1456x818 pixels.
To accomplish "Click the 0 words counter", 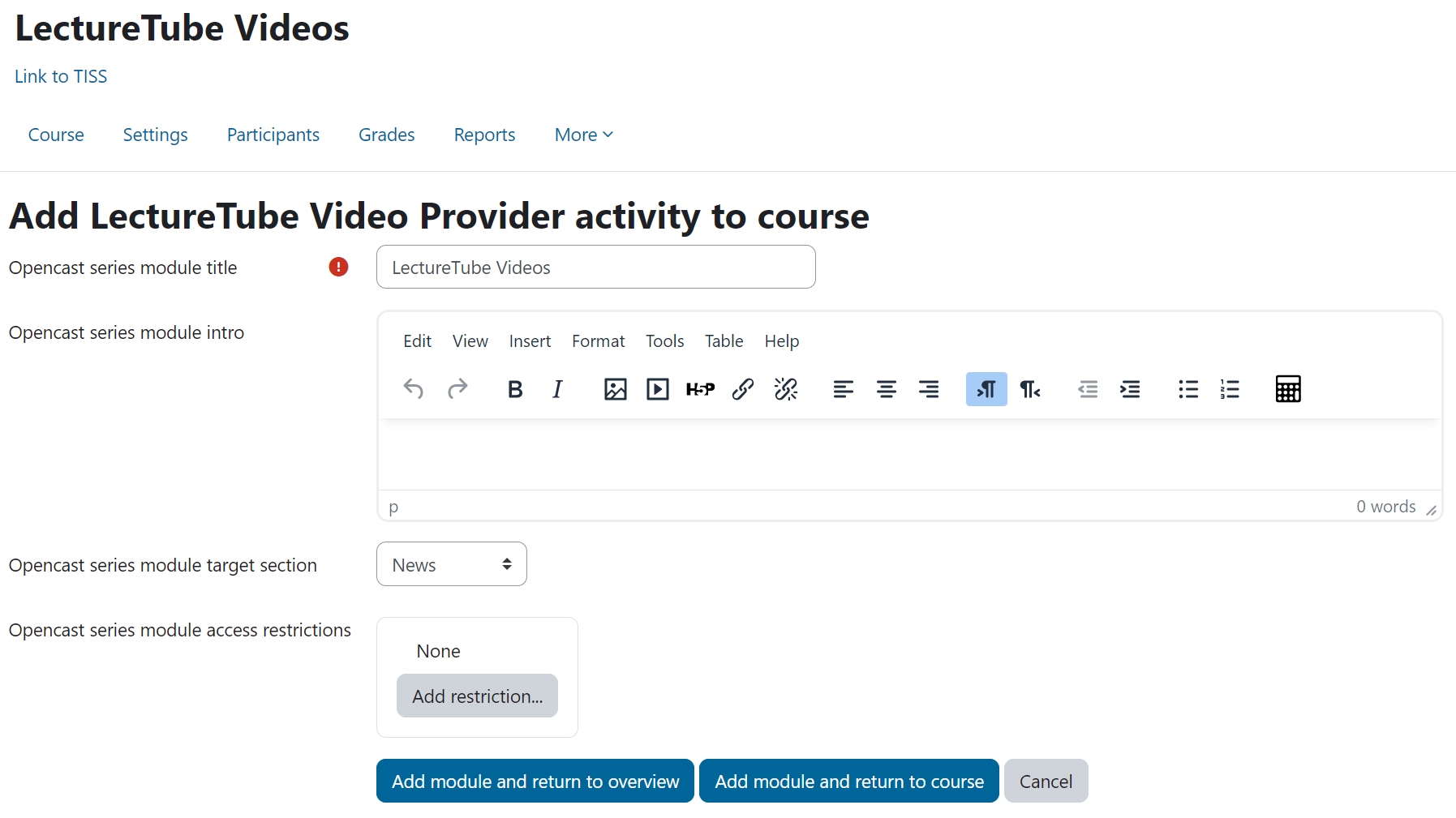I will pos(1386,507).
